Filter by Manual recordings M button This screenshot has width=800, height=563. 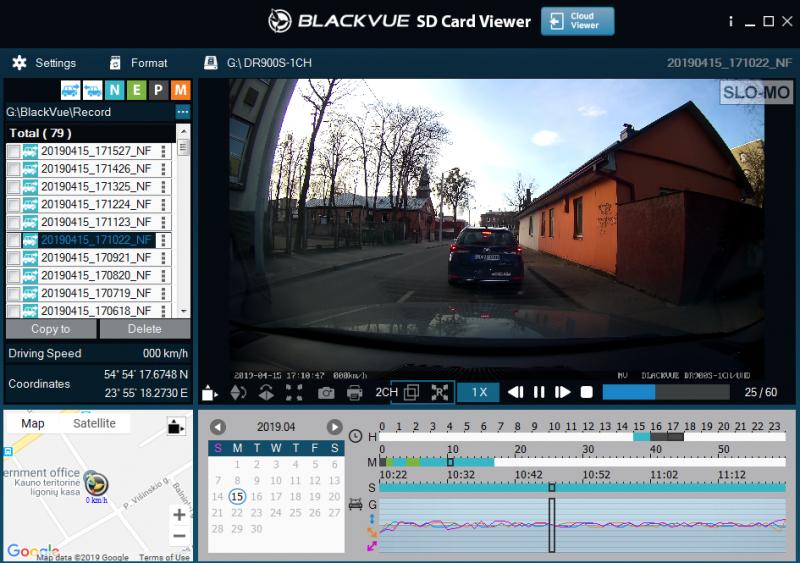point(180,90)
